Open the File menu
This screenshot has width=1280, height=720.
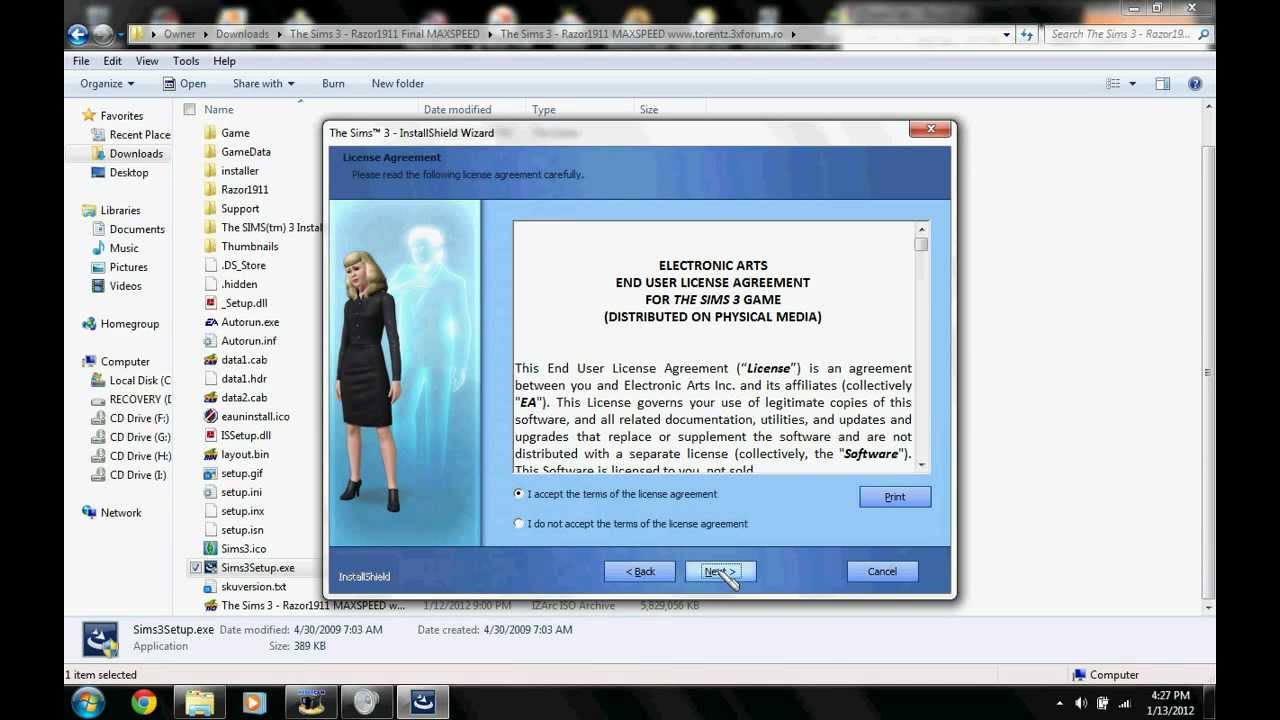click(81, 61)
